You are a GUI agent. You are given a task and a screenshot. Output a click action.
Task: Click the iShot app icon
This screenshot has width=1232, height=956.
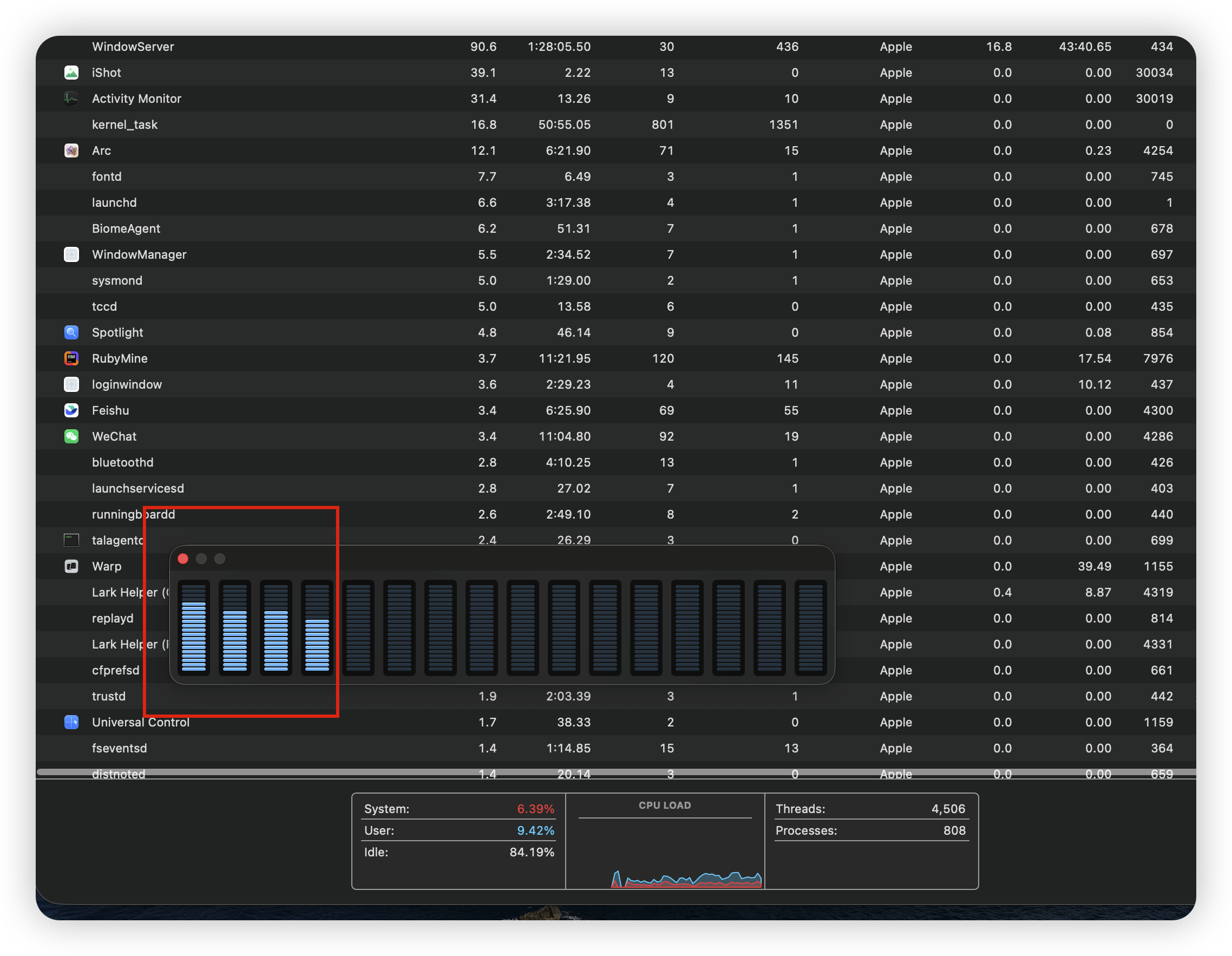[71, 72]
